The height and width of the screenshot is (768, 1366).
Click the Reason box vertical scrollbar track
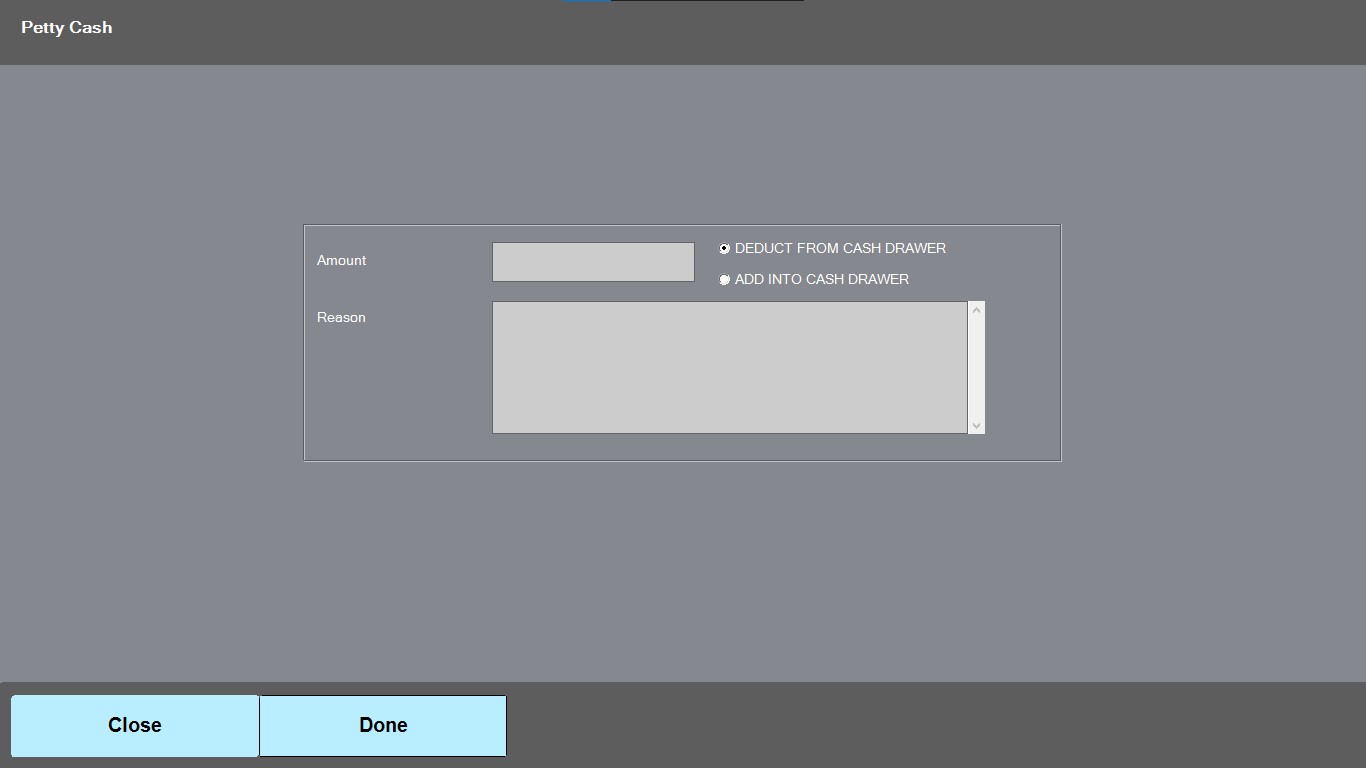coord(976,367)
